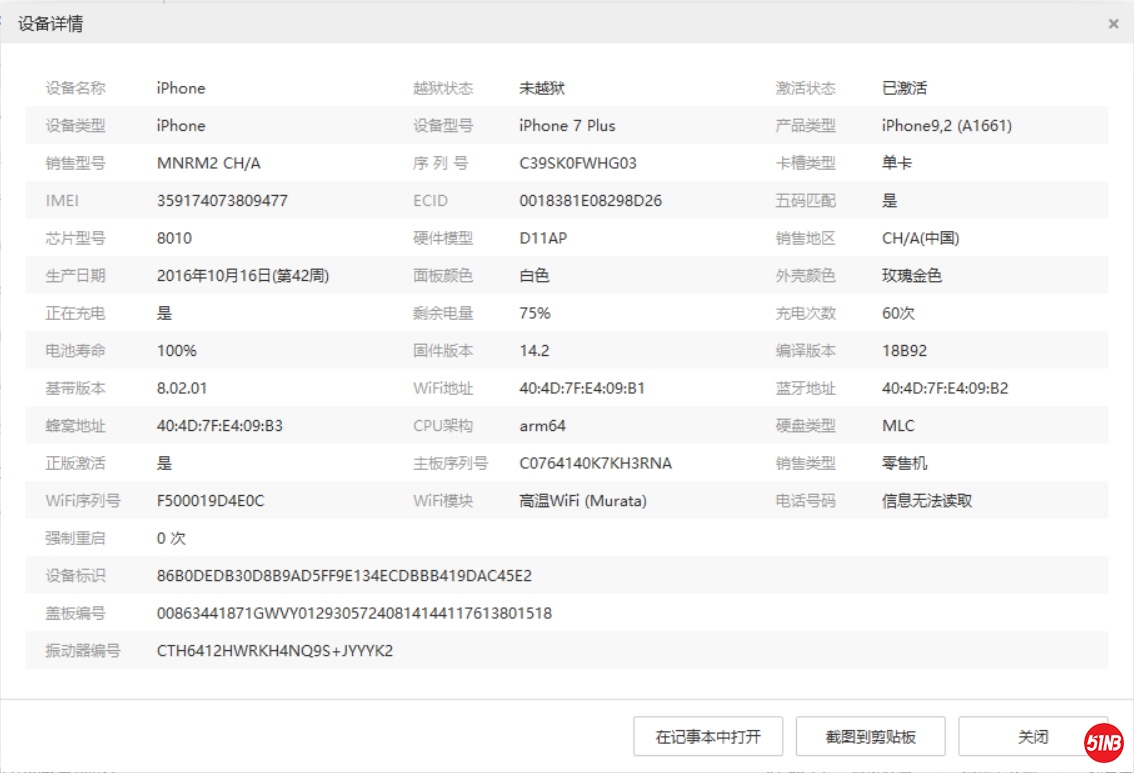This screenshot has height=773, width=1134.
Task: Click the IMEI field label
Action: (x=62, y=201)
